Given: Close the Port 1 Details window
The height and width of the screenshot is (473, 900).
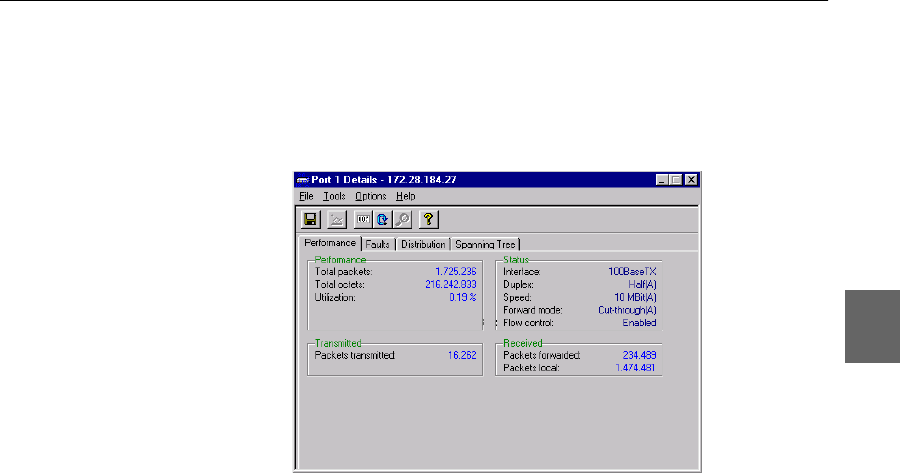Looking at the screenshot, I should click(x=690, y=180).
